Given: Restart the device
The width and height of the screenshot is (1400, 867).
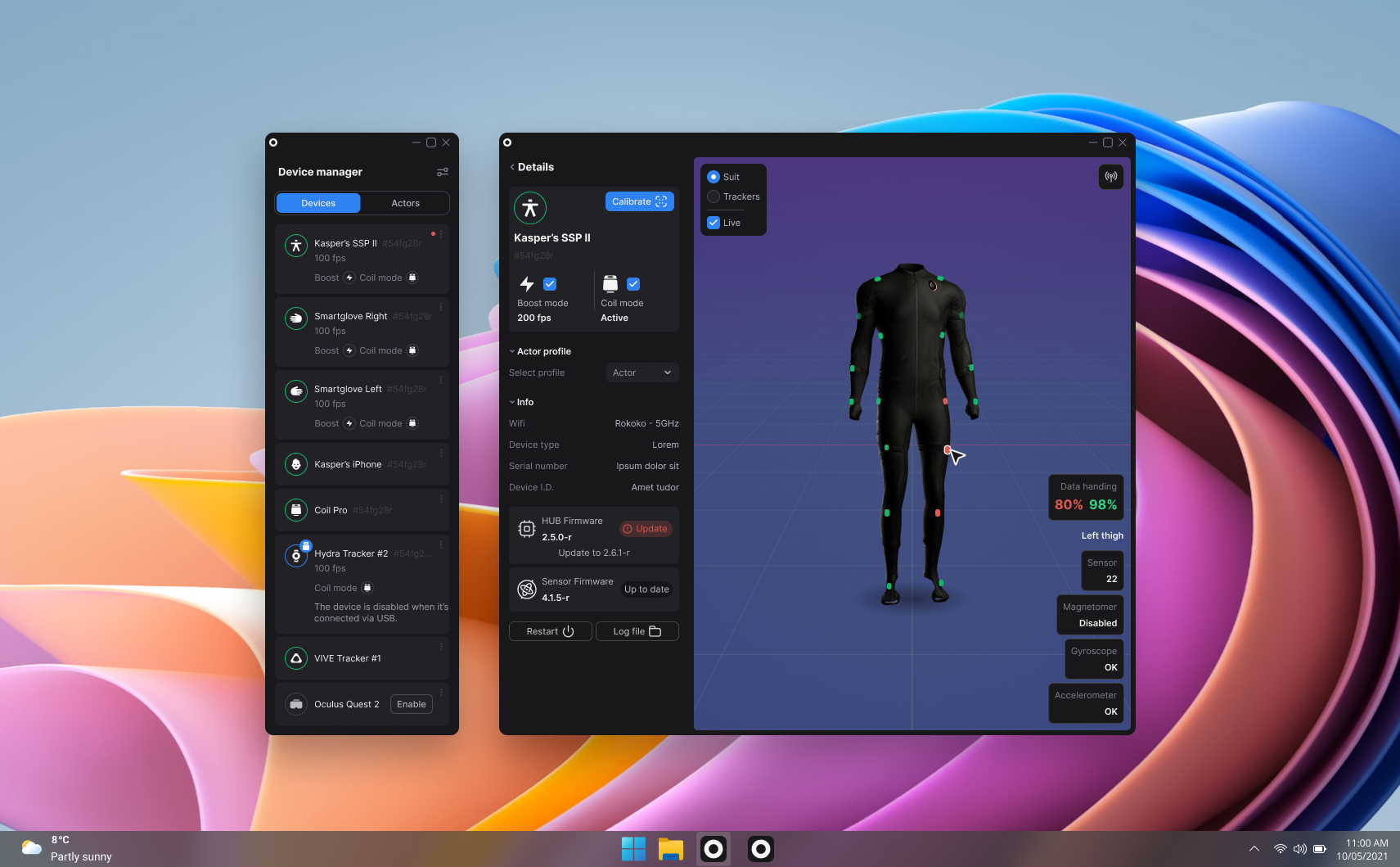Looking at the screenshot, I should (550, 631).
